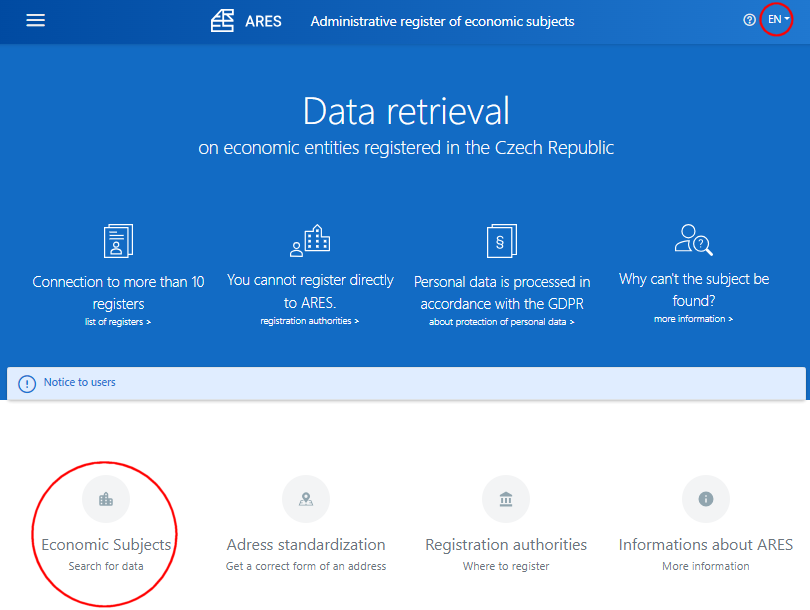Screen dimensions: 810x610
Task: Click the Adress standardization map pin icon
Action: click(306, 499)
